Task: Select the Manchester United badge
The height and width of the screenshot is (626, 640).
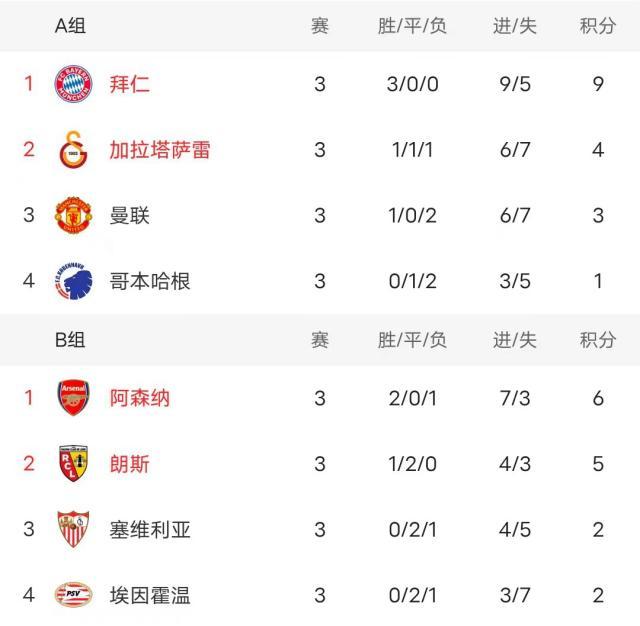Action: [x=76, y=215]
